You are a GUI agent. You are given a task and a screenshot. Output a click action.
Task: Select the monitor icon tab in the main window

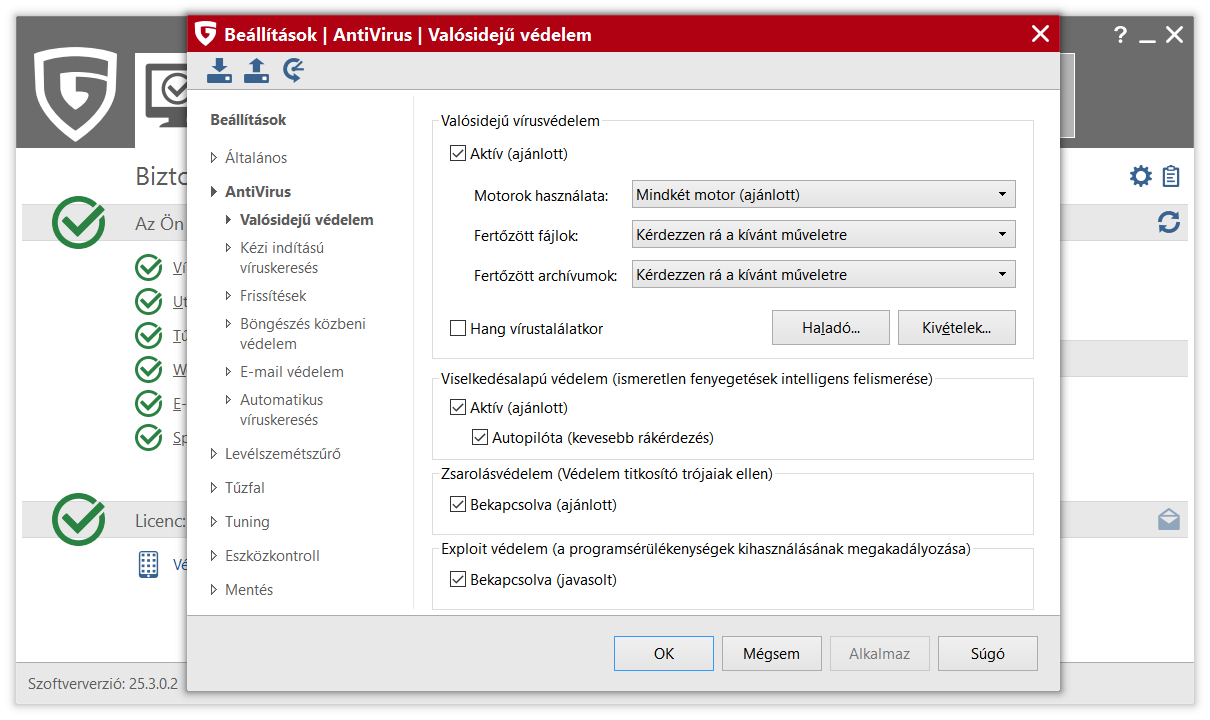tap(165, 96)
